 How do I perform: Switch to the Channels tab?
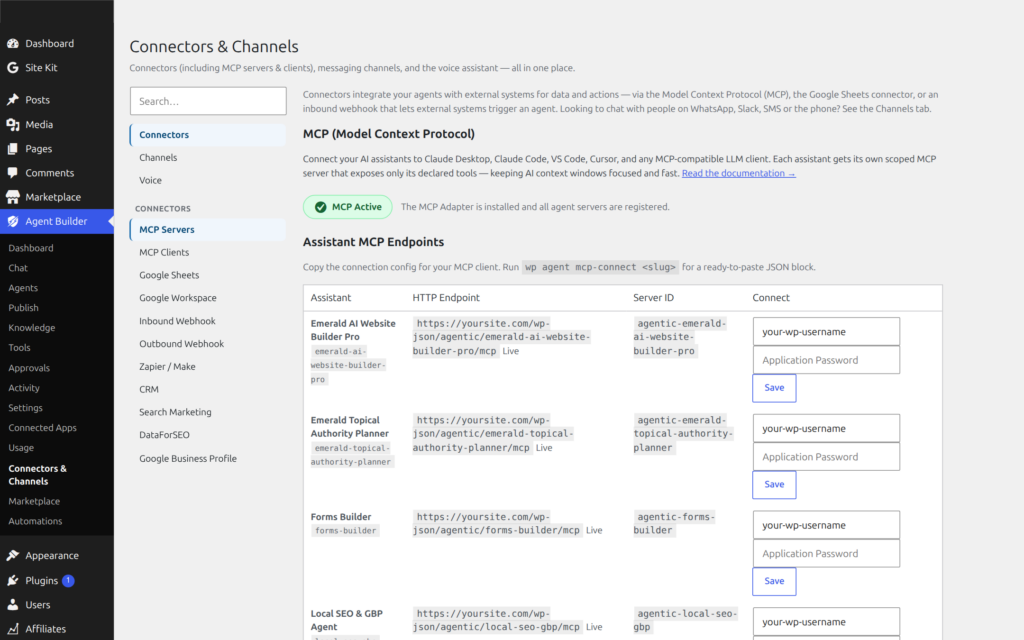tap(208, 157)
